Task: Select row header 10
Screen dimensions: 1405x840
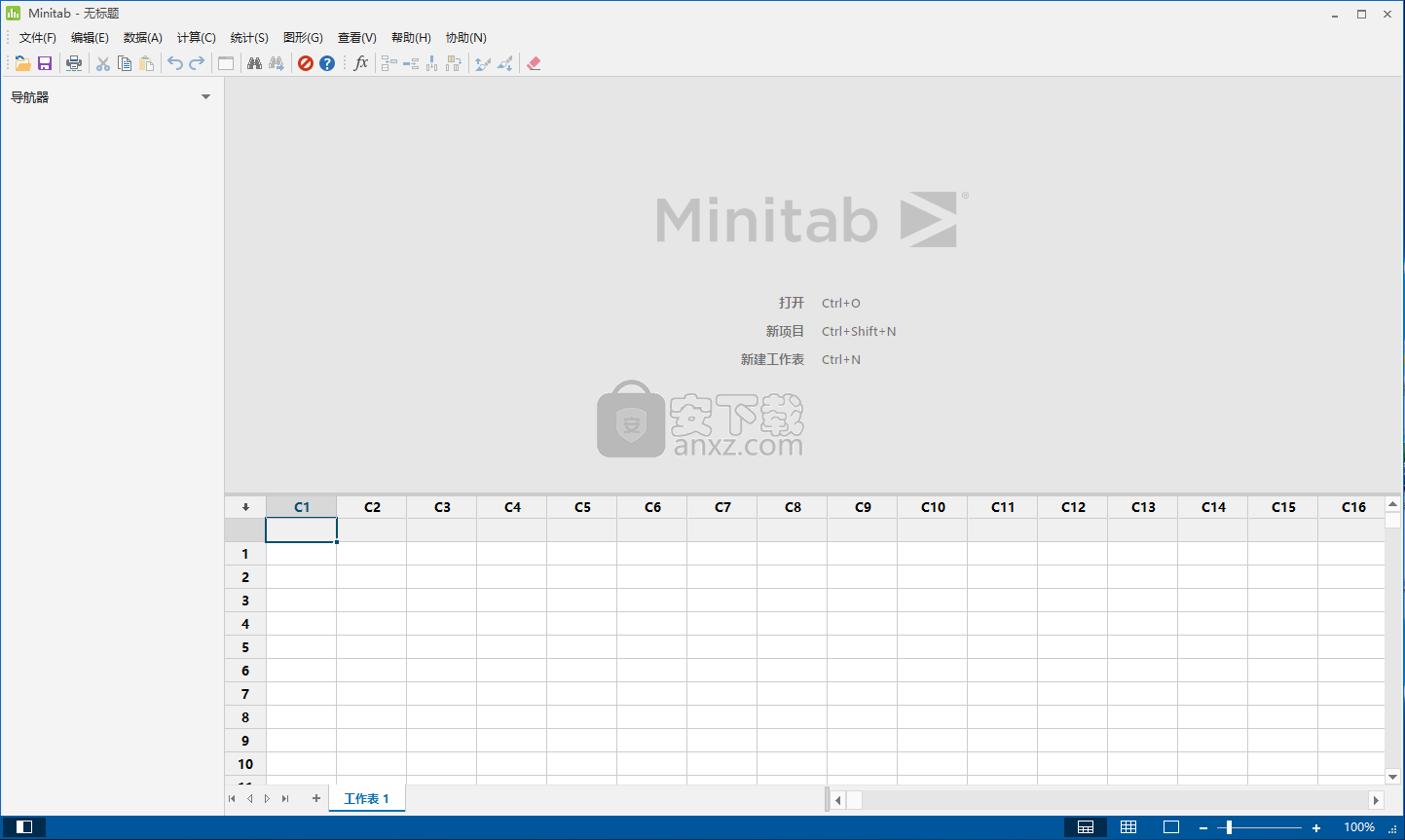Action: [x=245, y=764]
